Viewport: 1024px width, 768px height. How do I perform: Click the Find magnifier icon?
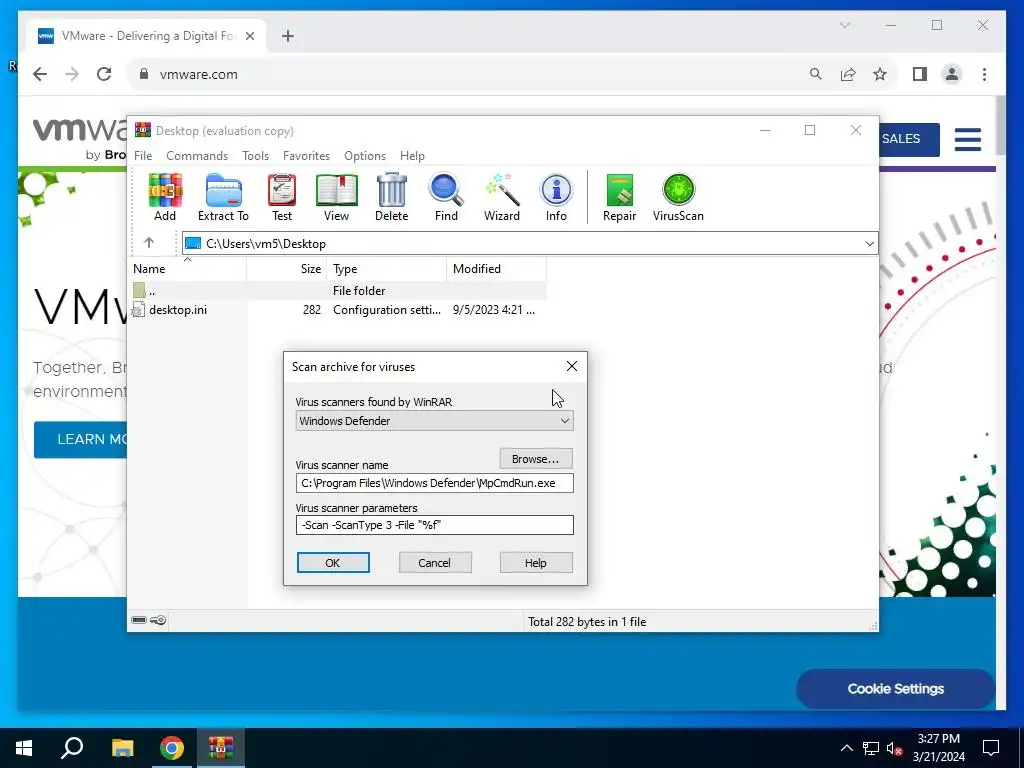click(x=446, y=197)
